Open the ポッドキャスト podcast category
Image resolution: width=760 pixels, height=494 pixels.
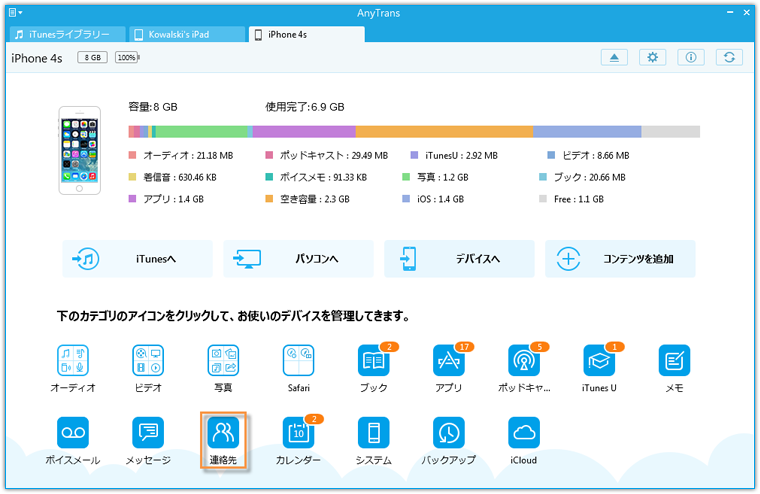[523, 360]
